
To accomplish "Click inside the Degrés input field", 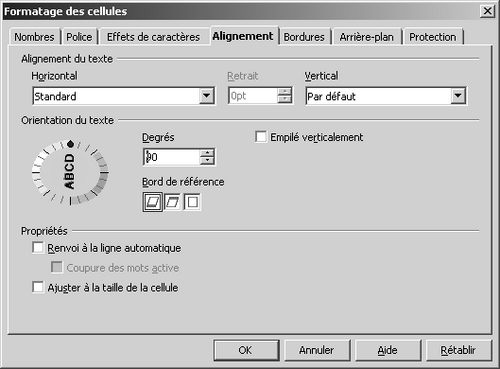I will [172, 157].
